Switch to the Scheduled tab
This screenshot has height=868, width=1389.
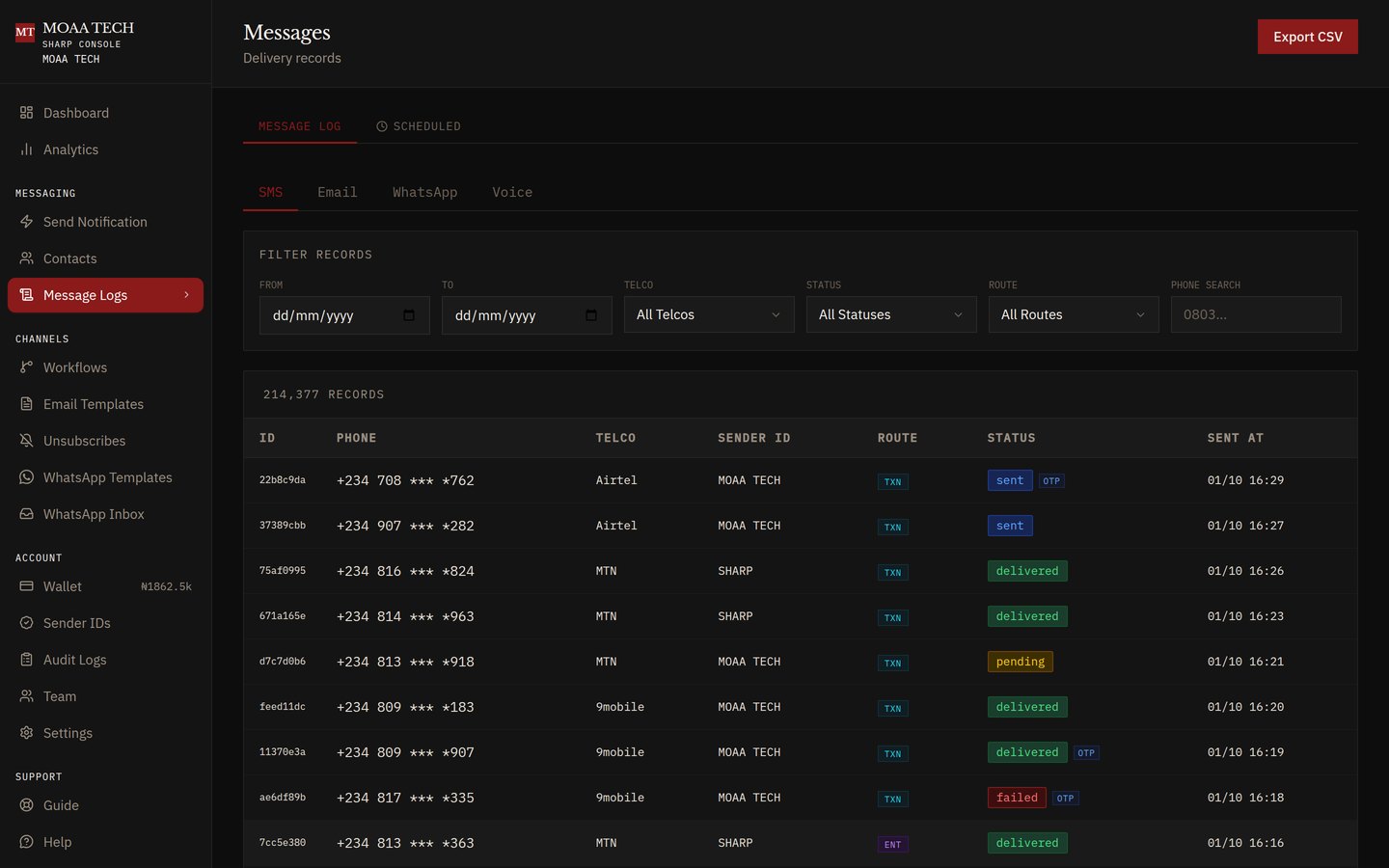418,126
